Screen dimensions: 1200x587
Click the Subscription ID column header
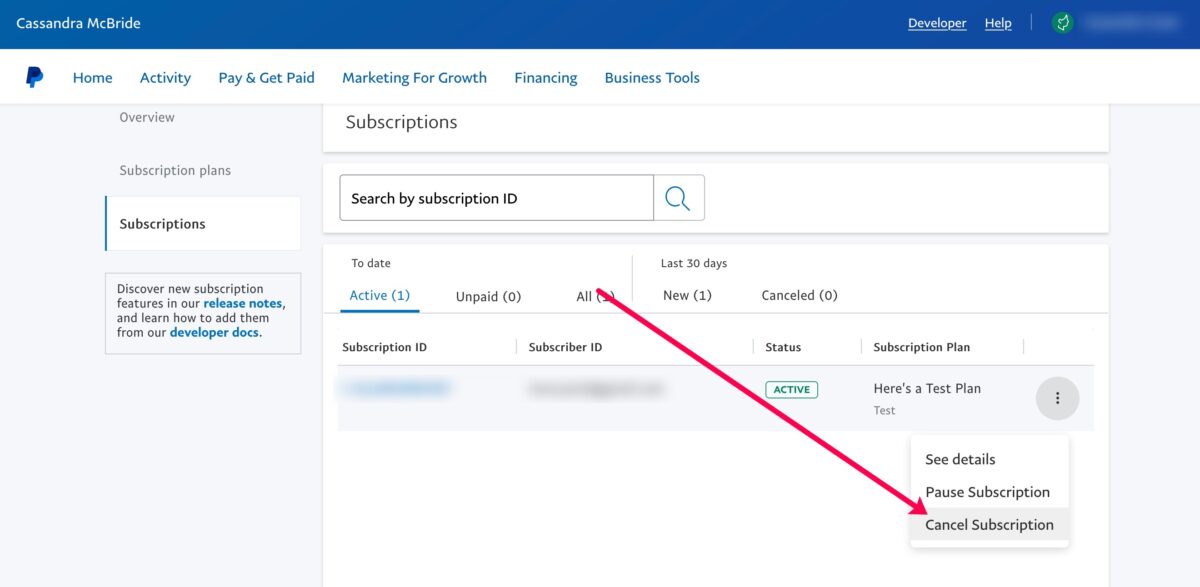pos(384,347)
